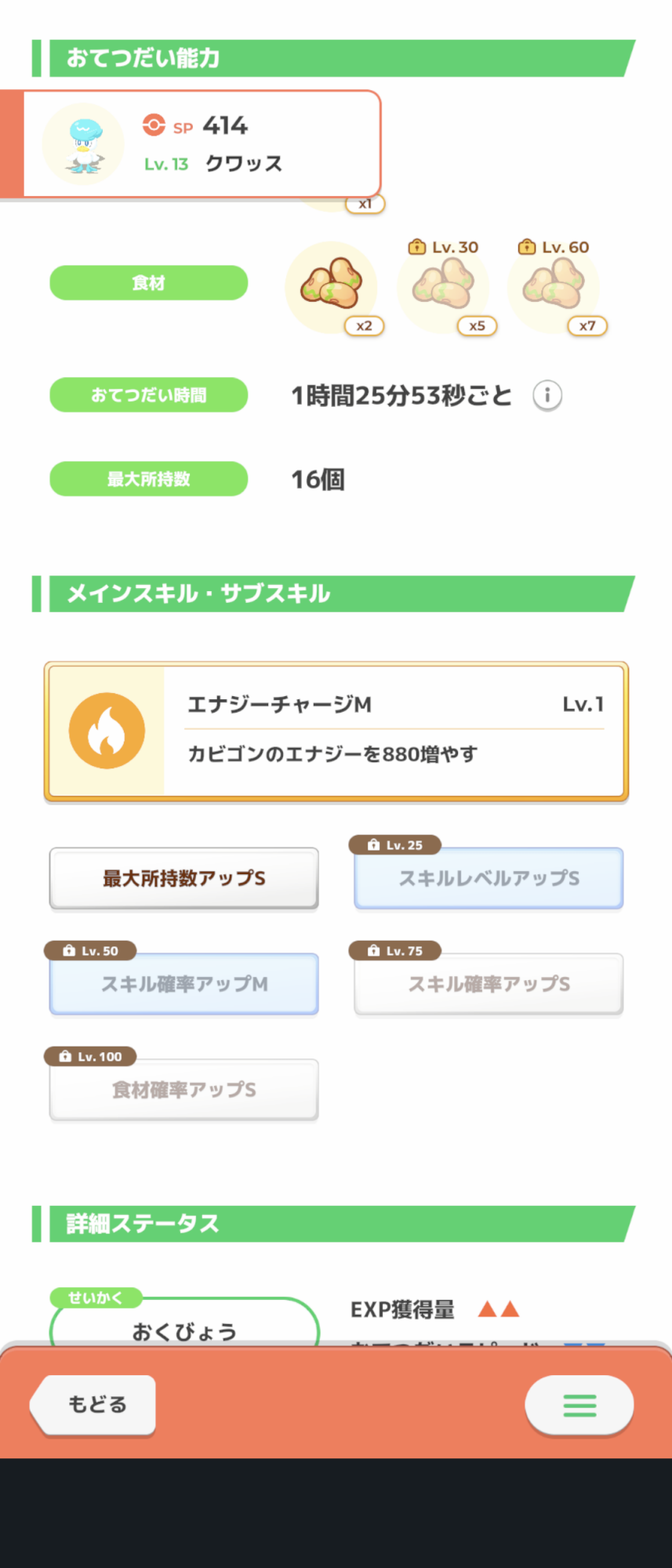Image resolution: width=672 pixels, height=1568 pixels.
Task: Tap the クワッス Pokémon portrait
Action: tap(83, 143)
